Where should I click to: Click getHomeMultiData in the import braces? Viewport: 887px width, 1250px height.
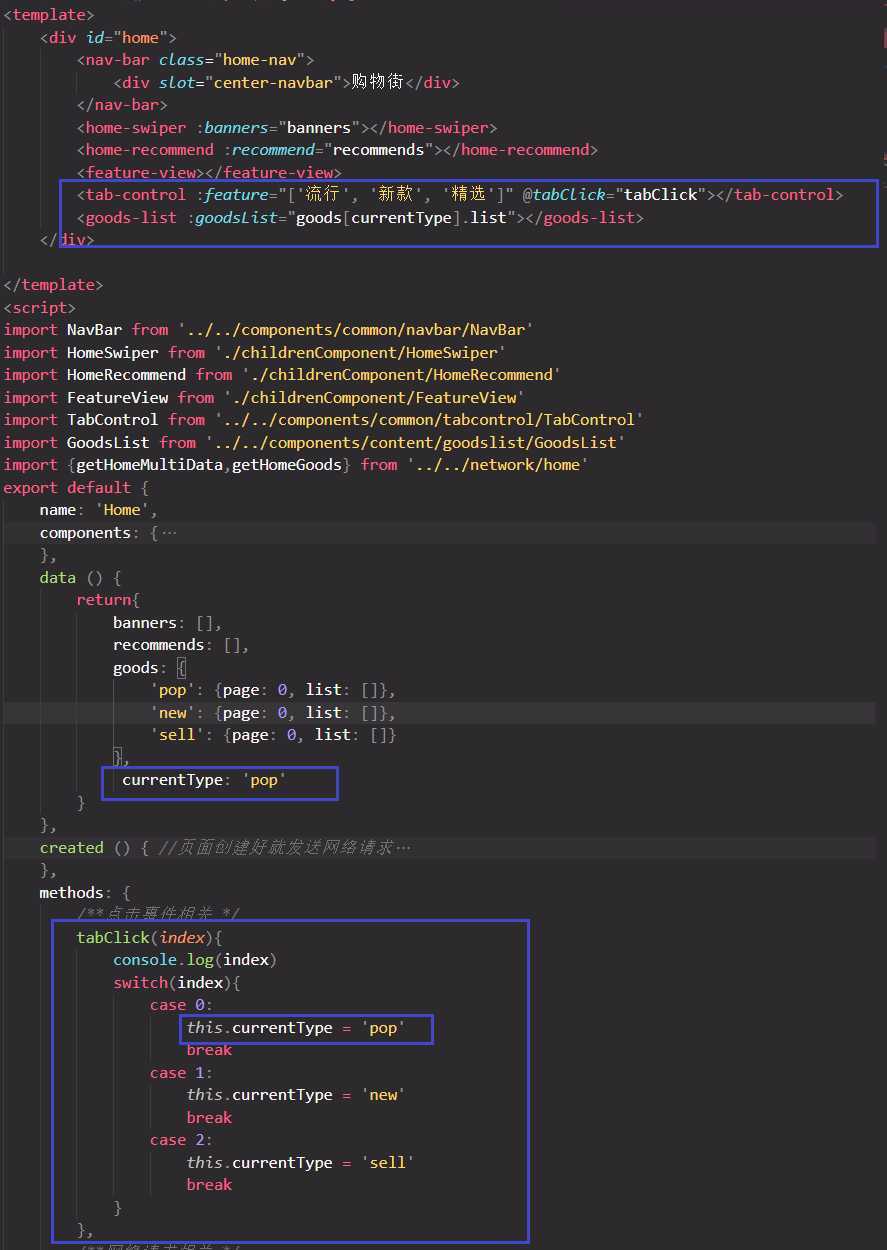150,465
